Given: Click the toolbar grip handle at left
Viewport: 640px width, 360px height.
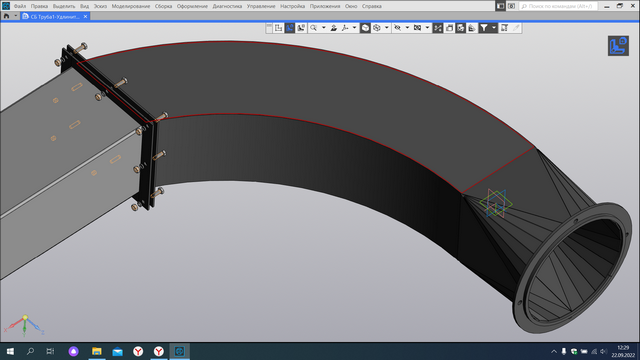Looking at the screenshot, I should click(269, 28).
